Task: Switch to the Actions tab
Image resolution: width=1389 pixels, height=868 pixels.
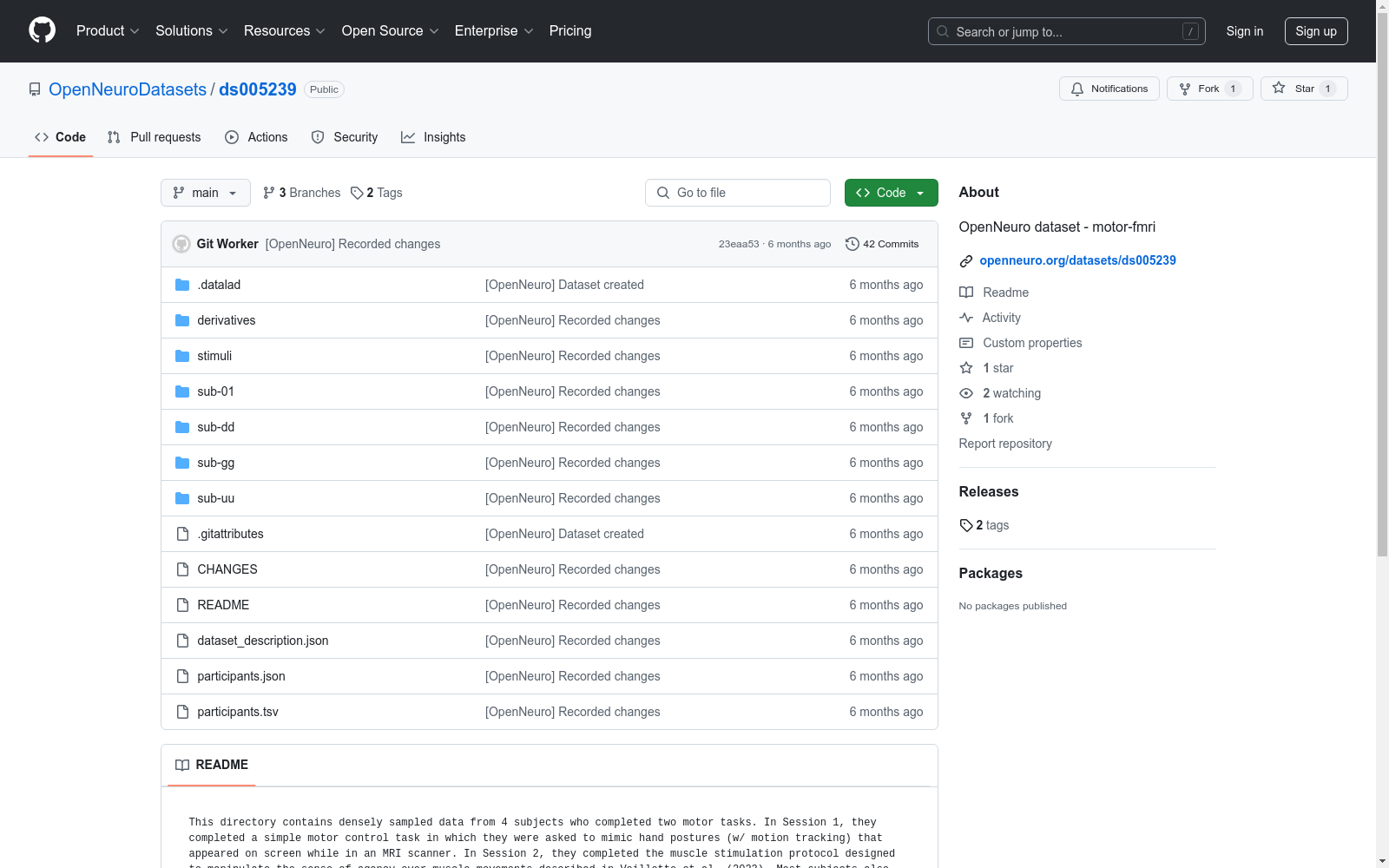Action: tap(256, 137)
